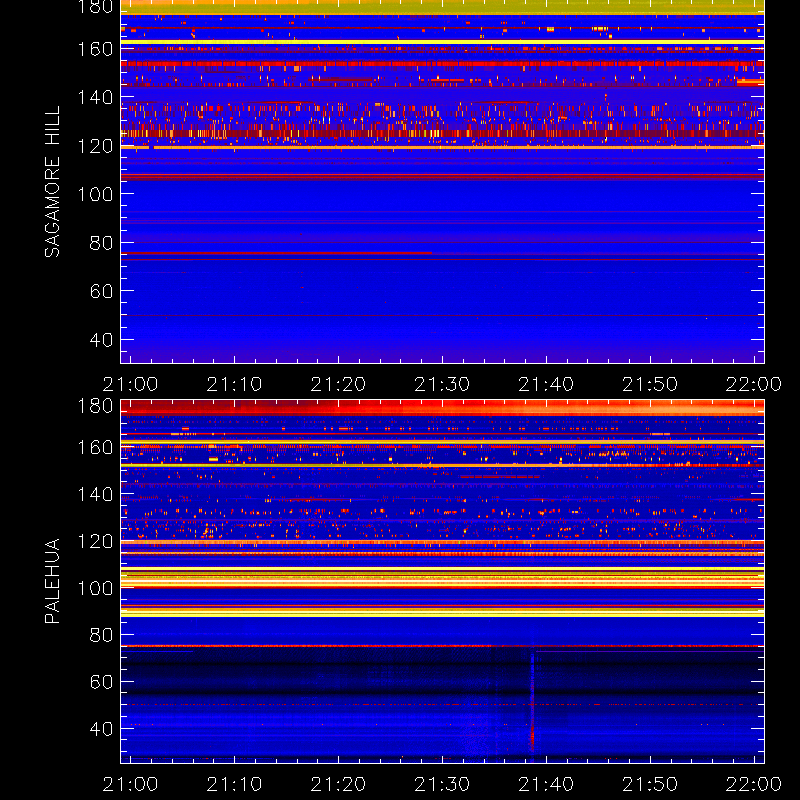Select 40 label on Palehua axis
The height and width of the screenshot is (800, 800).
pos(101,729)
